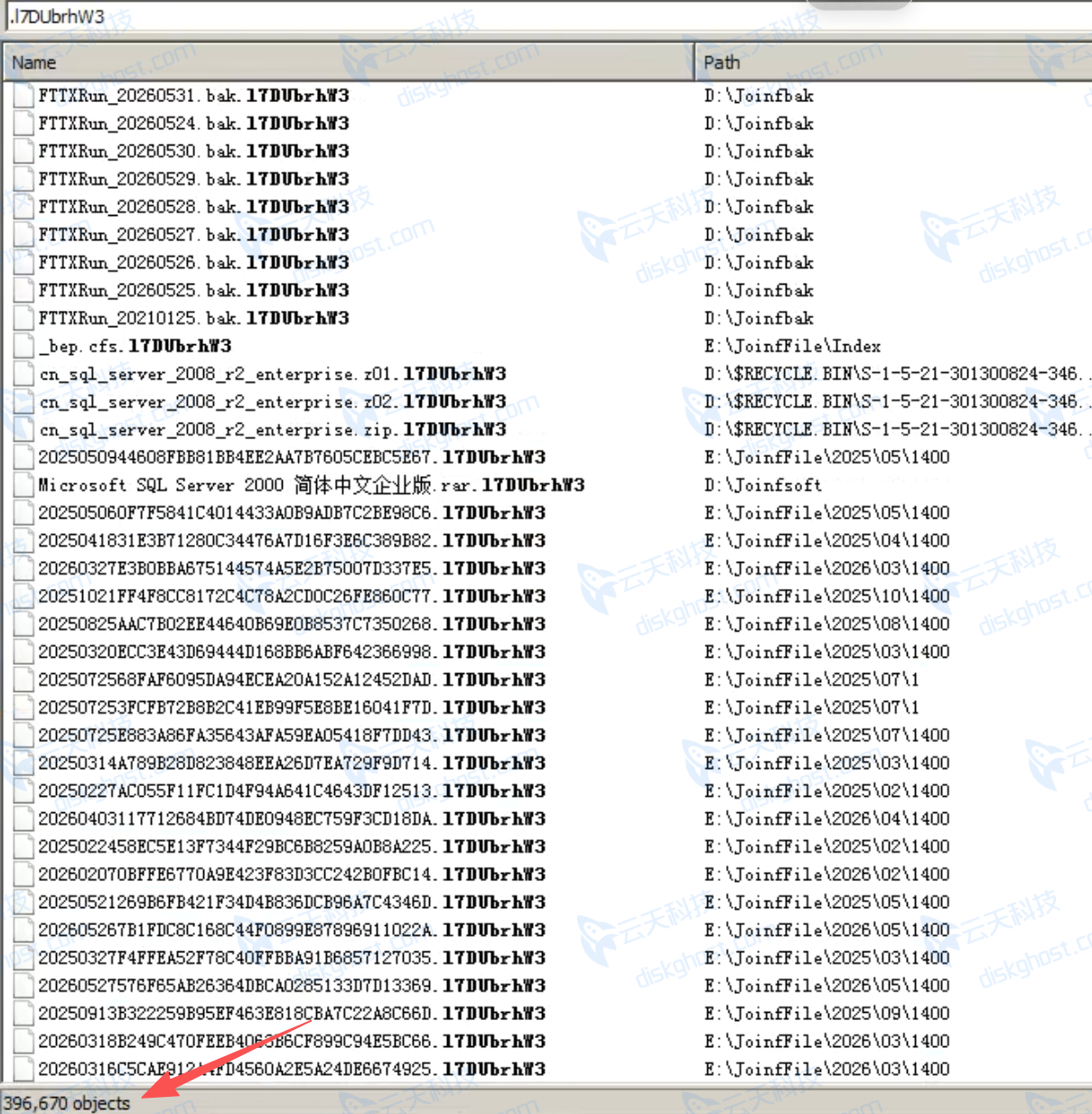Click the icon of file starting 202507253FCFB72B

[24, 708]
